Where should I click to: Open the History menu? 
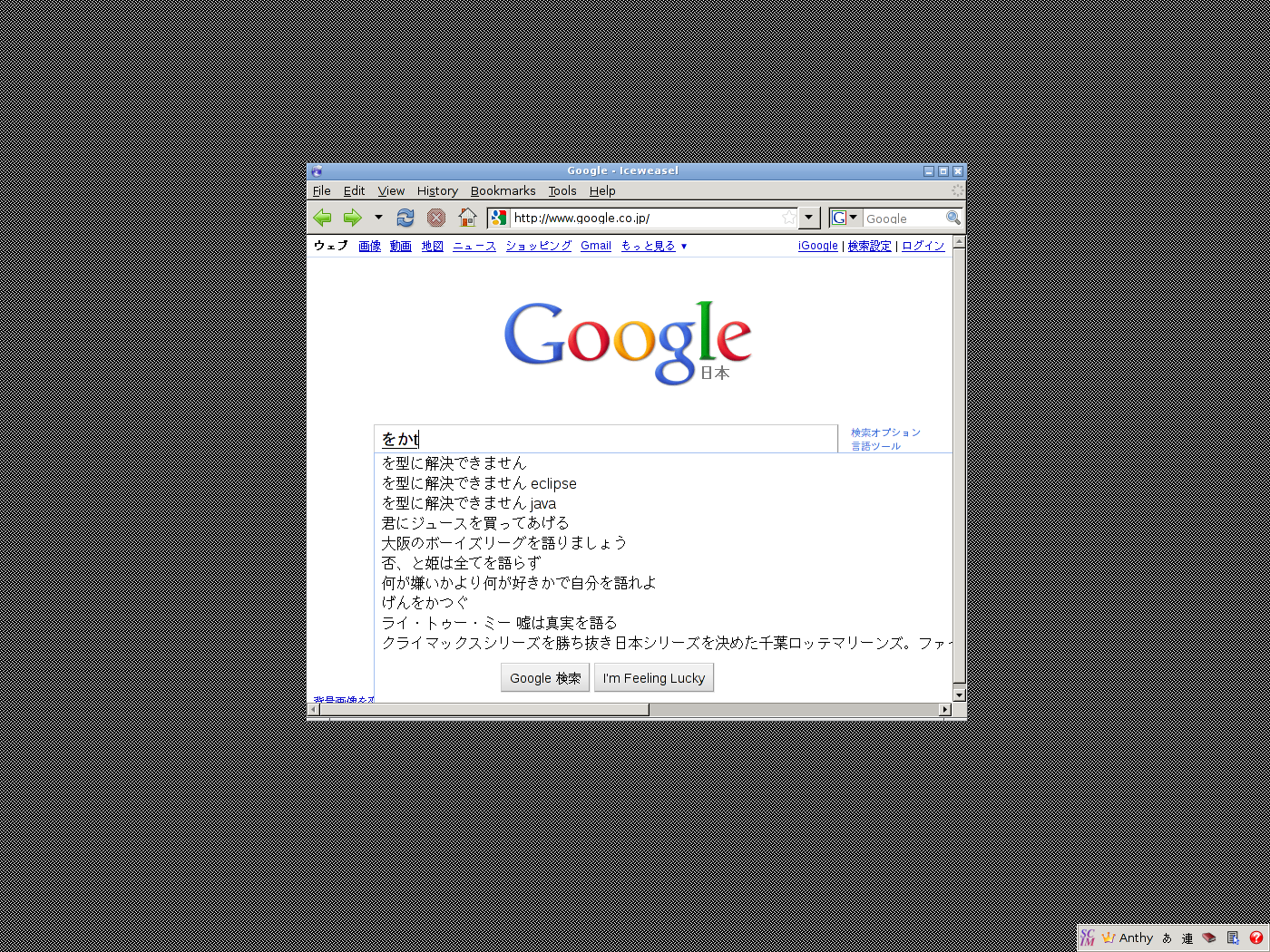[x=437, y=190]
